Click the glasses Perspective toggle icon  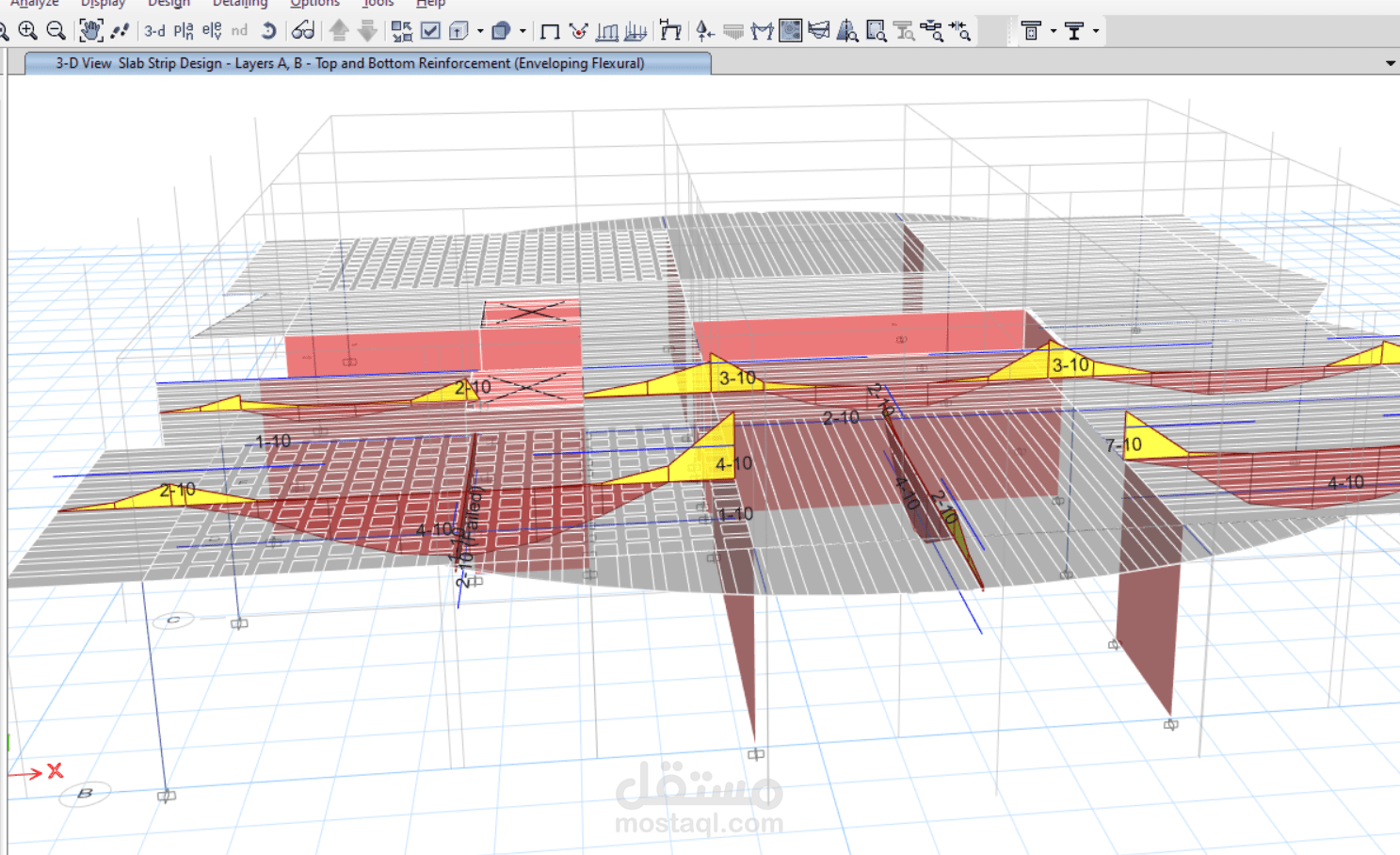pyautogui.click(x=302, y=31)
